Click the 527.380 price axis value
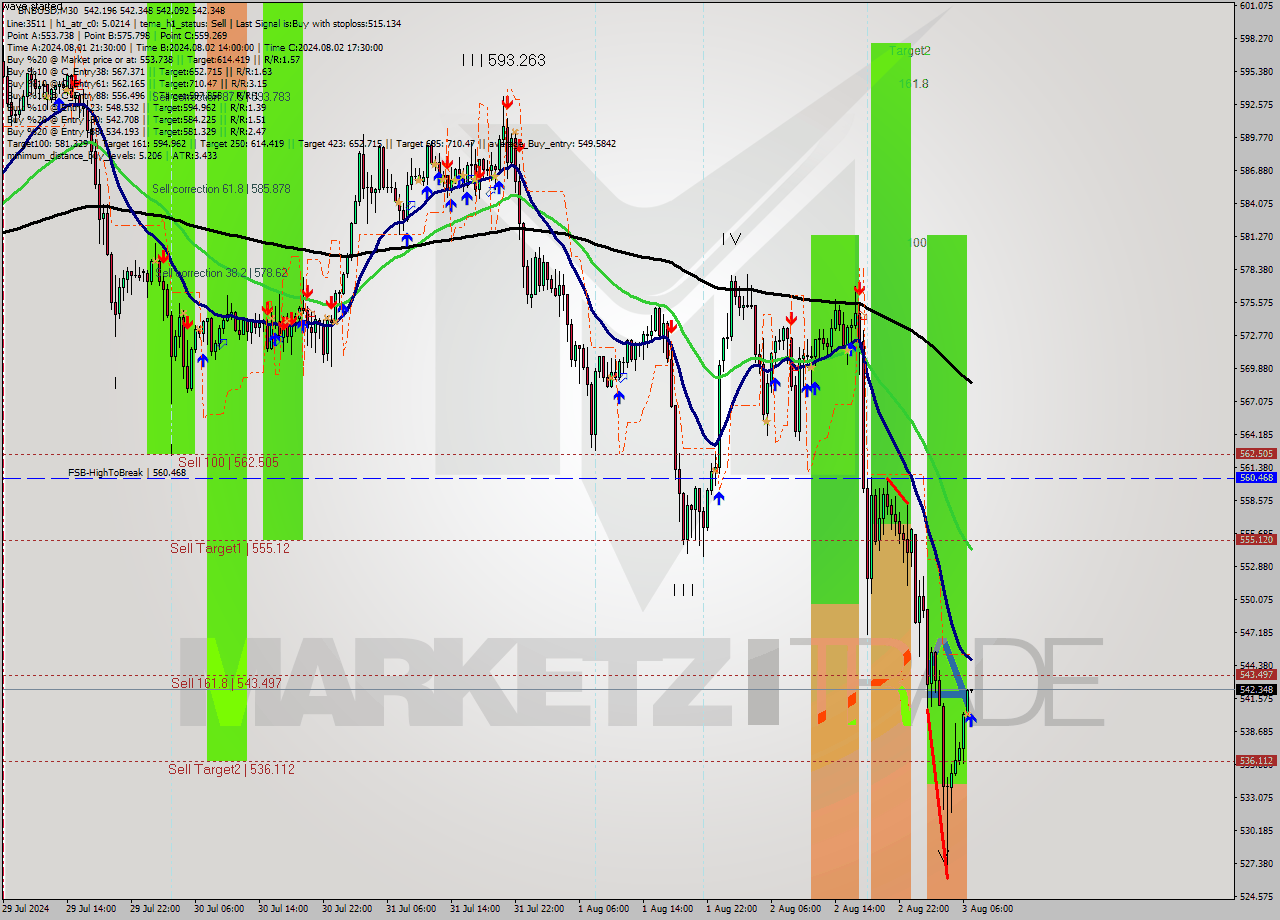Viewport: 1280px width, 920px height. point(1256,863)
